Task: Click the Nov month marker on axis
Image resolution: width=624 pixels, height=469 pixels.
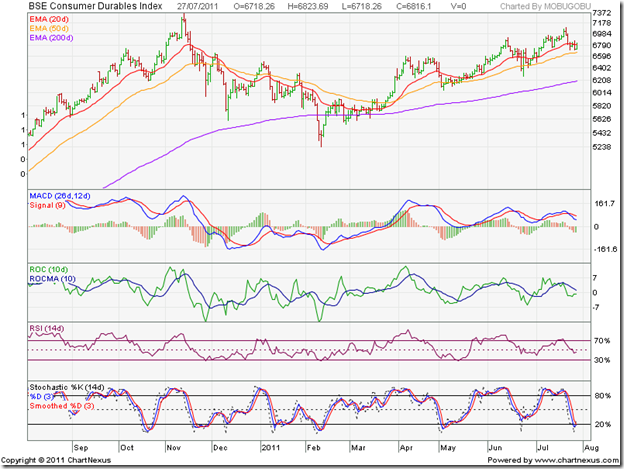Action: (174, 448)
